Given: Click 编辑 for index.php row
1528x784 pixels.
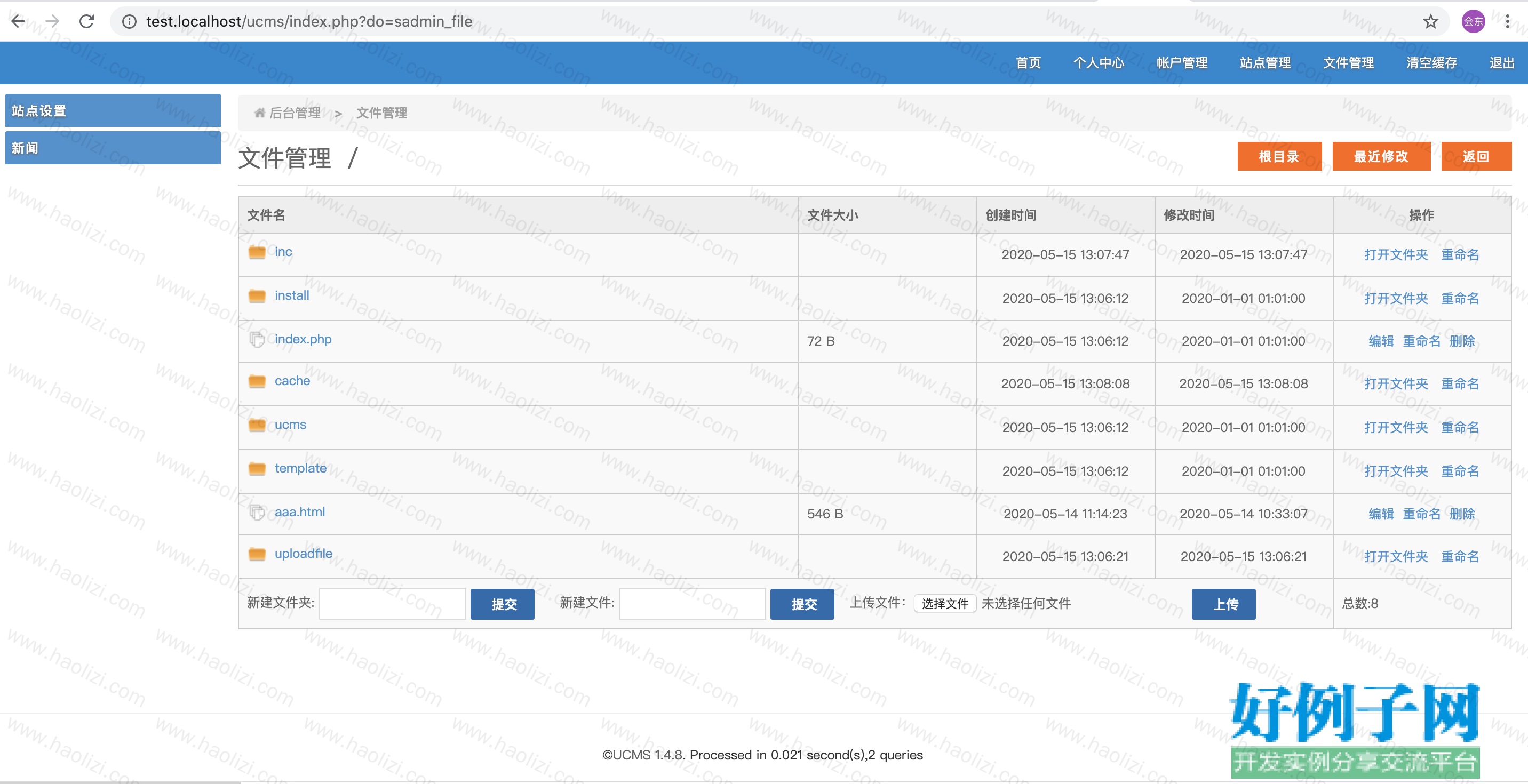Looking at the screenshot, I should tap(1381, 341).
